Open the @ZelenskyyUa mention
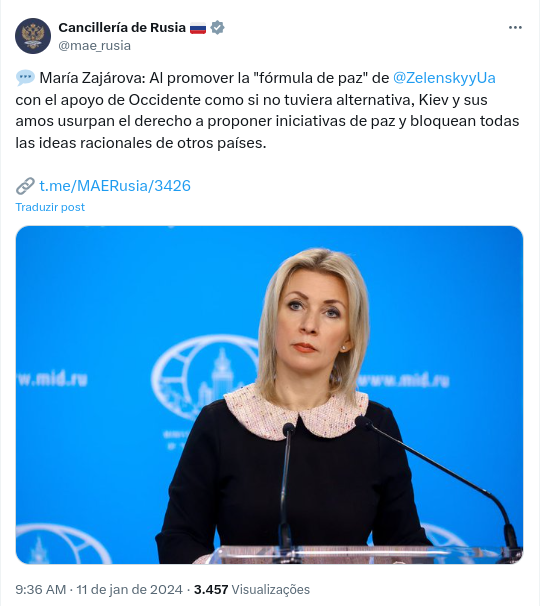 (x=444, y=78)
